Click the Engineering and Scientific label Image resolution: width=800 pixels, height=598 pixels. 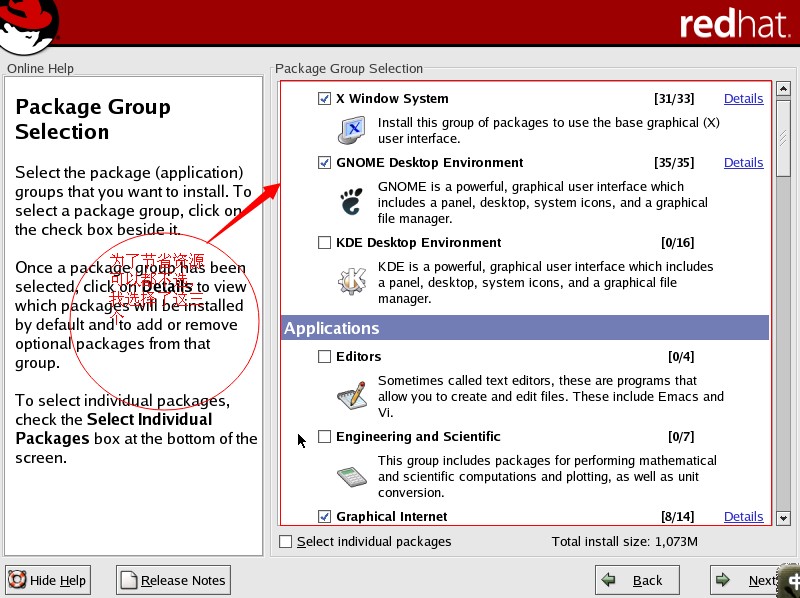coord(418,436)
